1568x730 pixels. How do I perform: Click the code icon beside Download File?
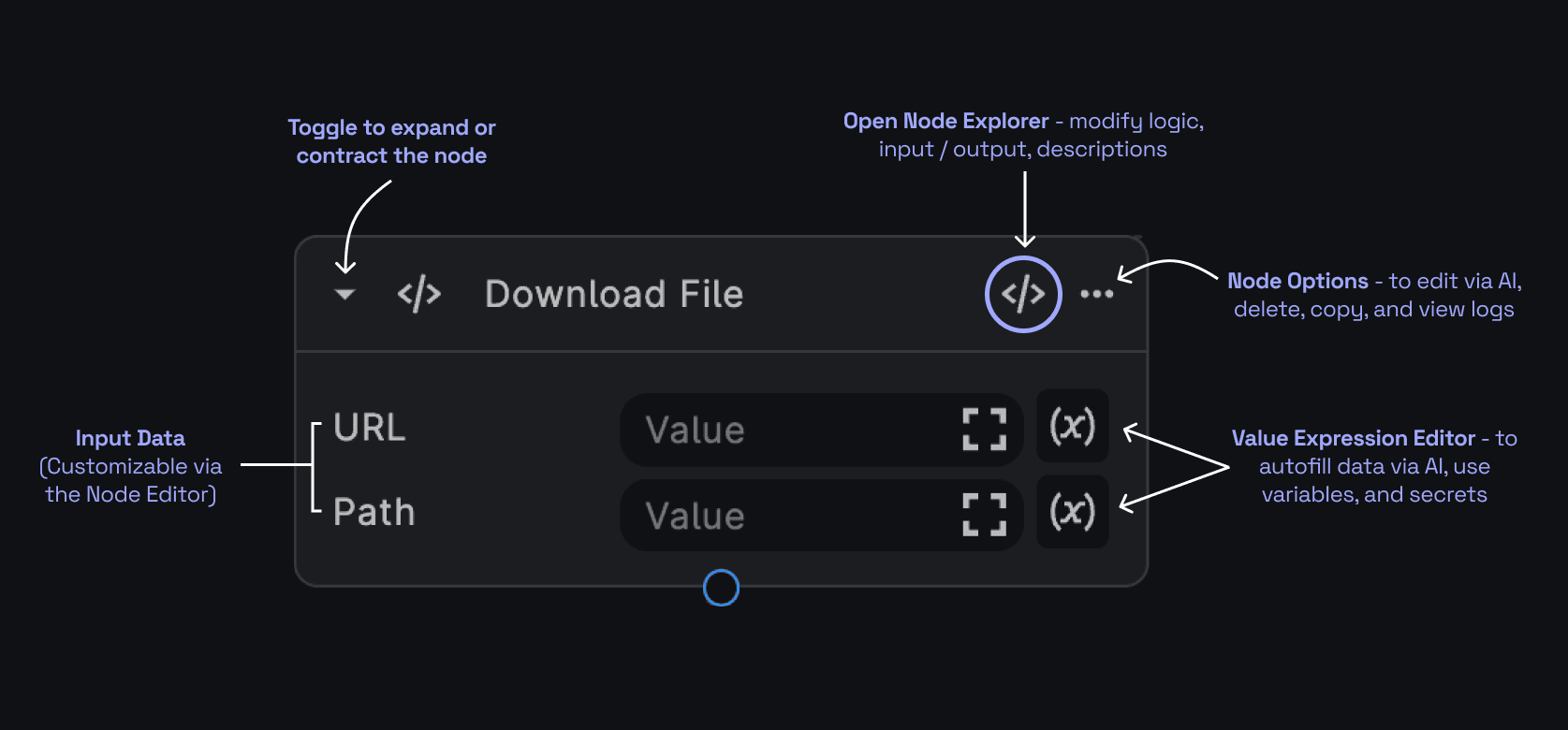[x=418, y=294]
